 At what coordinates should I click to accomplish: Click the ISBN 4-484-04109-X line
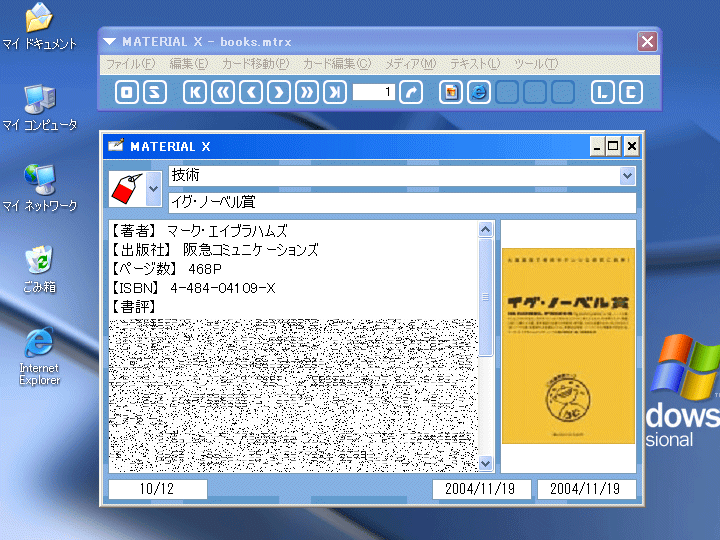click(x=193, y=288)
